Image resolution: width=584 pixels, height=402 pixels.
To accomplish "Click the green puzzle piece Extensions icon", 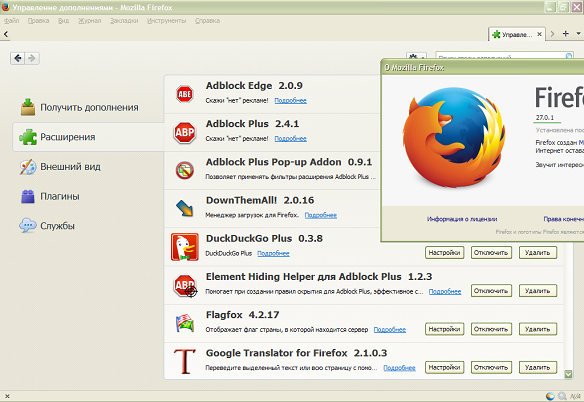I will pos(28,137).
